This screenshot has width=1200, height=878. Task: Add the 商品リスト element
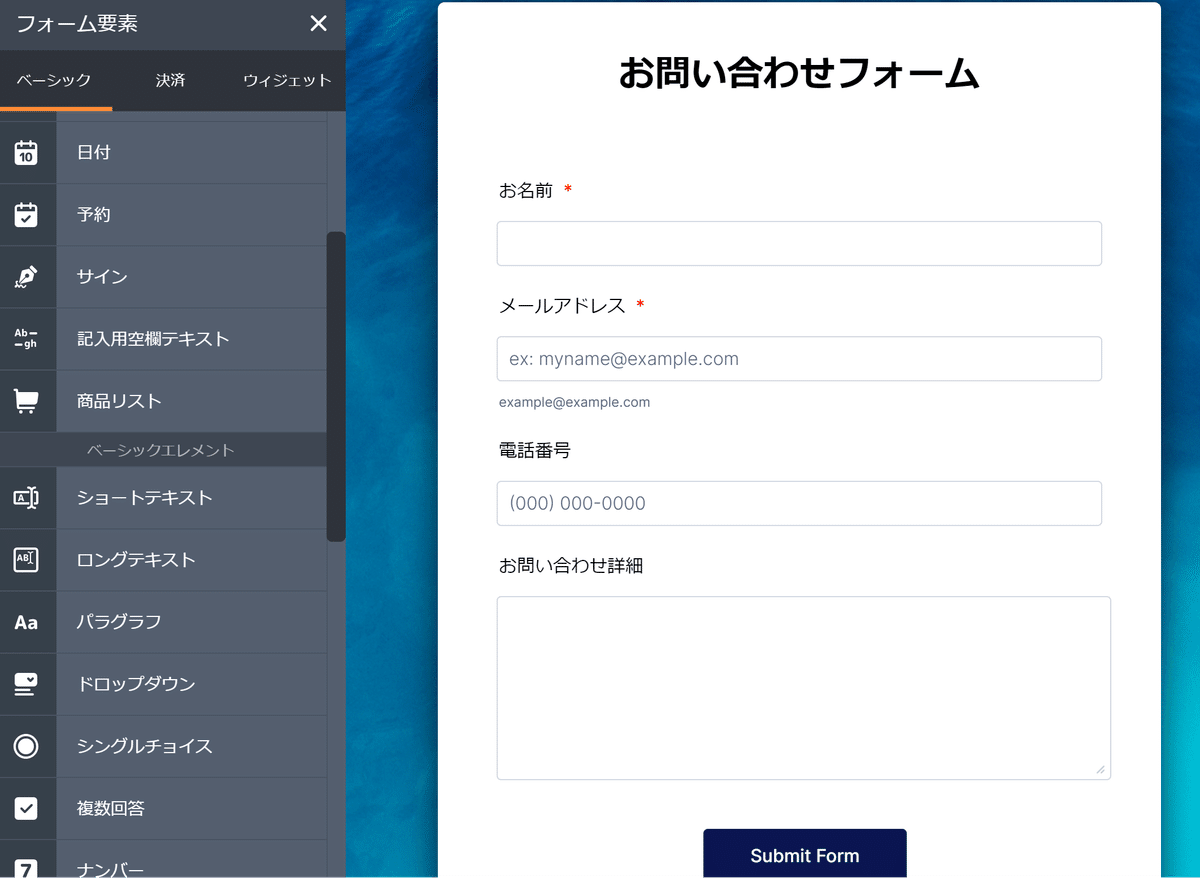[x=163, y=400]
